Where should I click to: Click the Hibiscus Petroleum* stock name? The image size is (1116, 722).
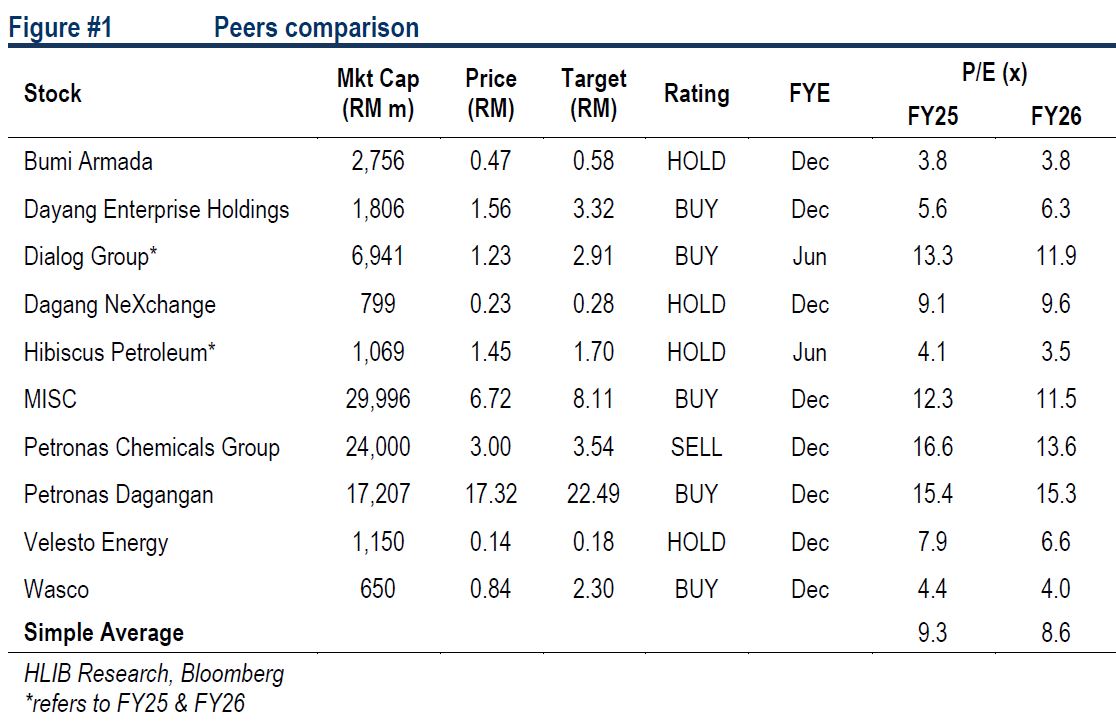coord(121,352)
